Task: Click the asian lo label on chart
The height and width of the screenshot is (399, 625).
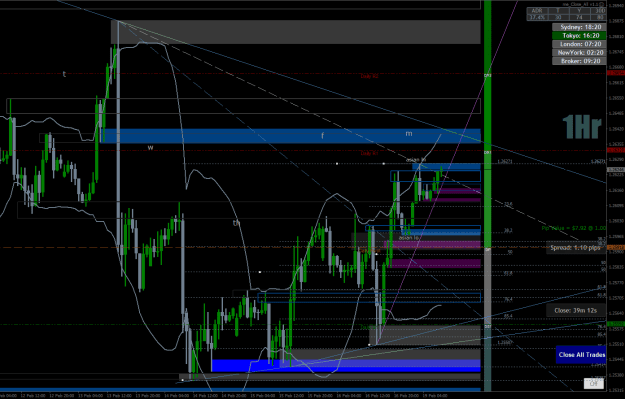Action: 409,238
